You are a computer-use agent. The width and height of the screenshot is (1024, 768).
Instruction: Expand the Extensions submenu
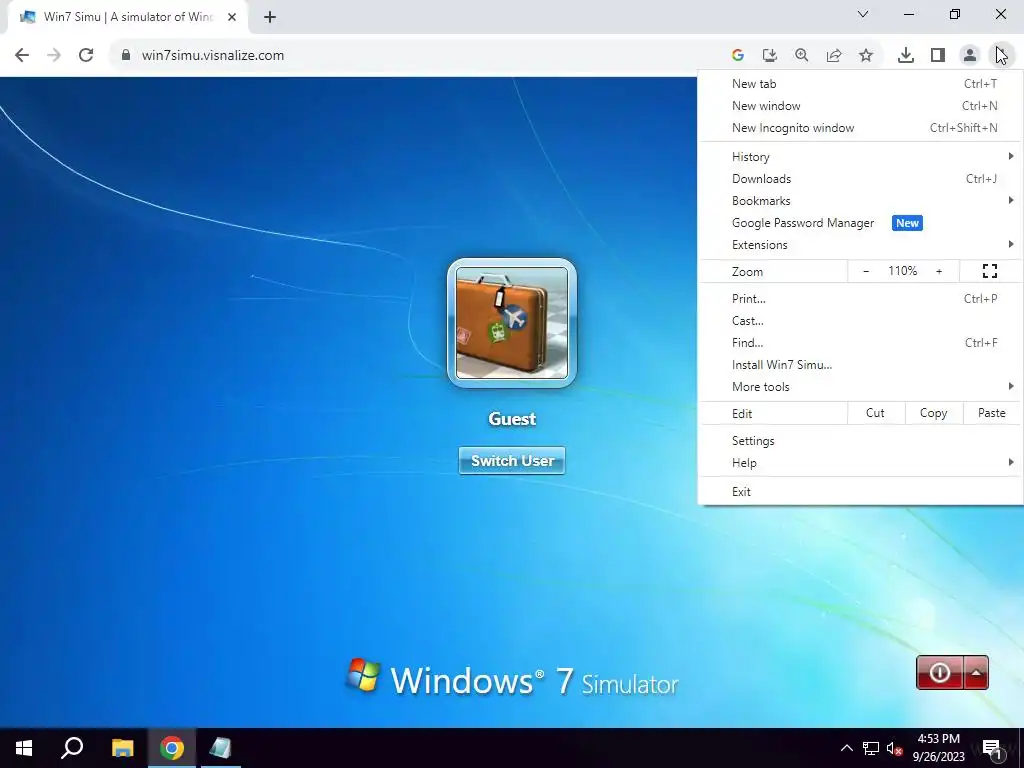point(861,245)
